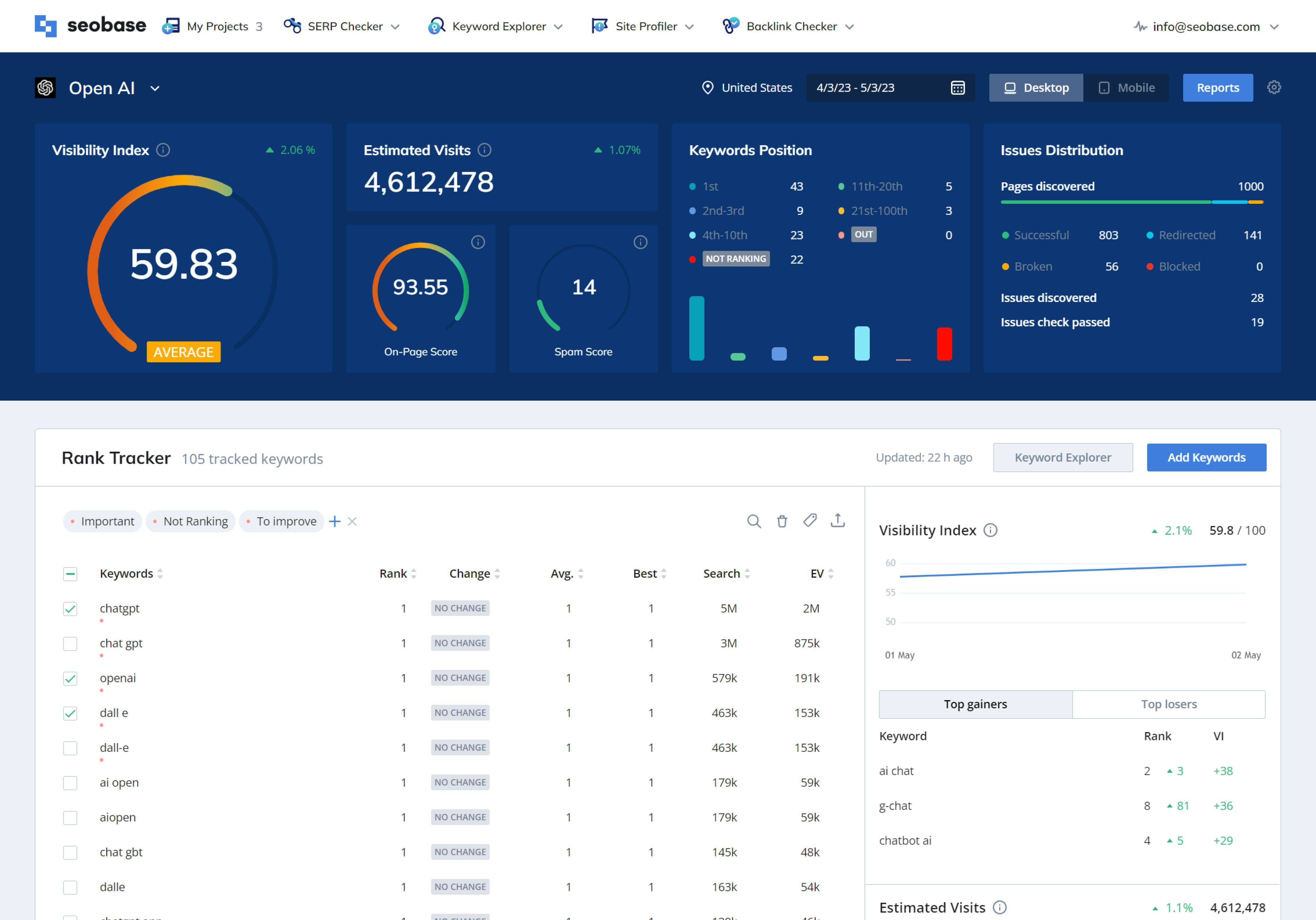Switch to the Top losers tab
The image size is (1316, 920).
click(x=1168, y=704)
